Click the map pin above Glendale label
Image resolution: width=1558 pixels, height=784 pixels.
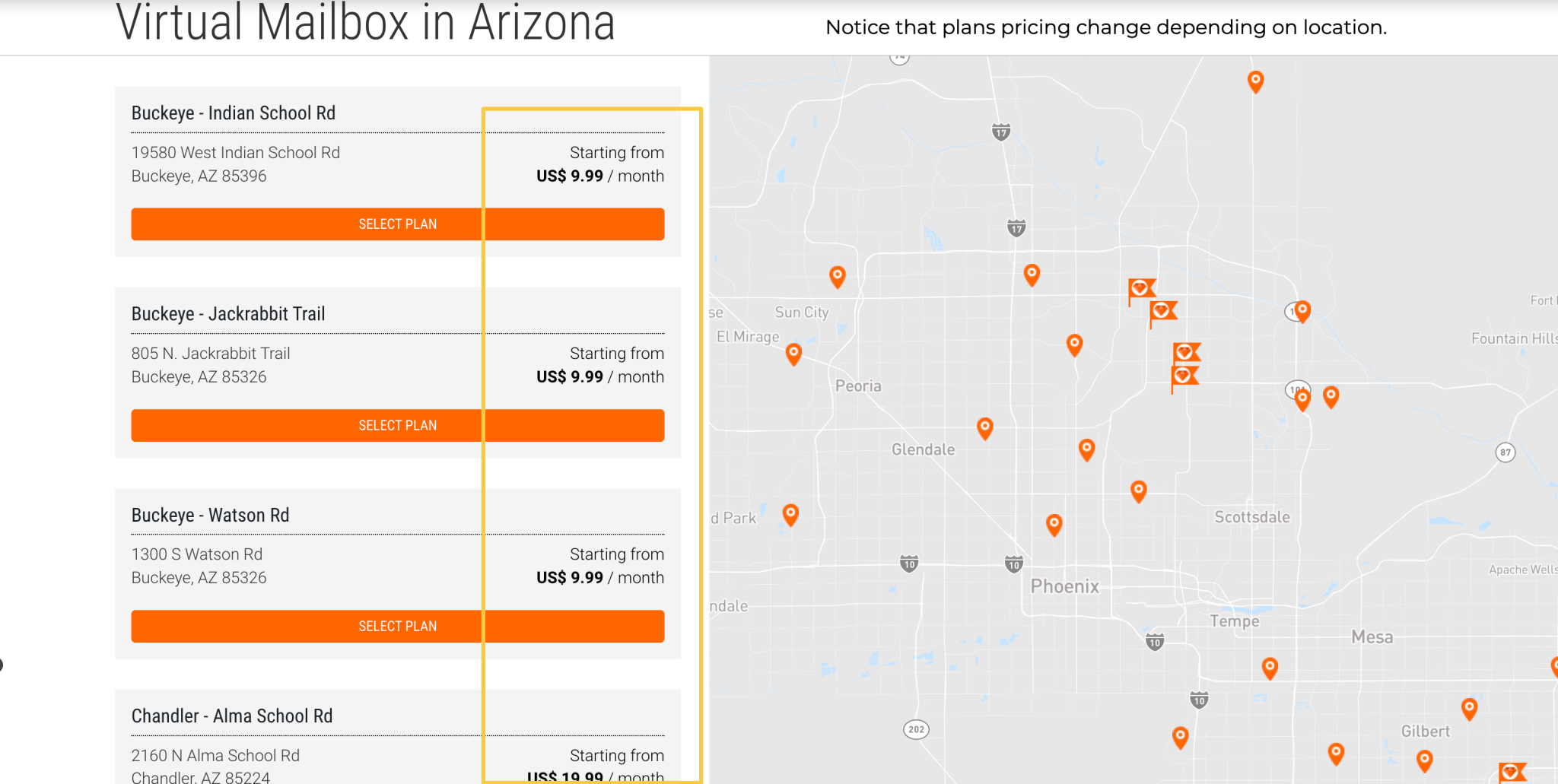click(984, 427)
